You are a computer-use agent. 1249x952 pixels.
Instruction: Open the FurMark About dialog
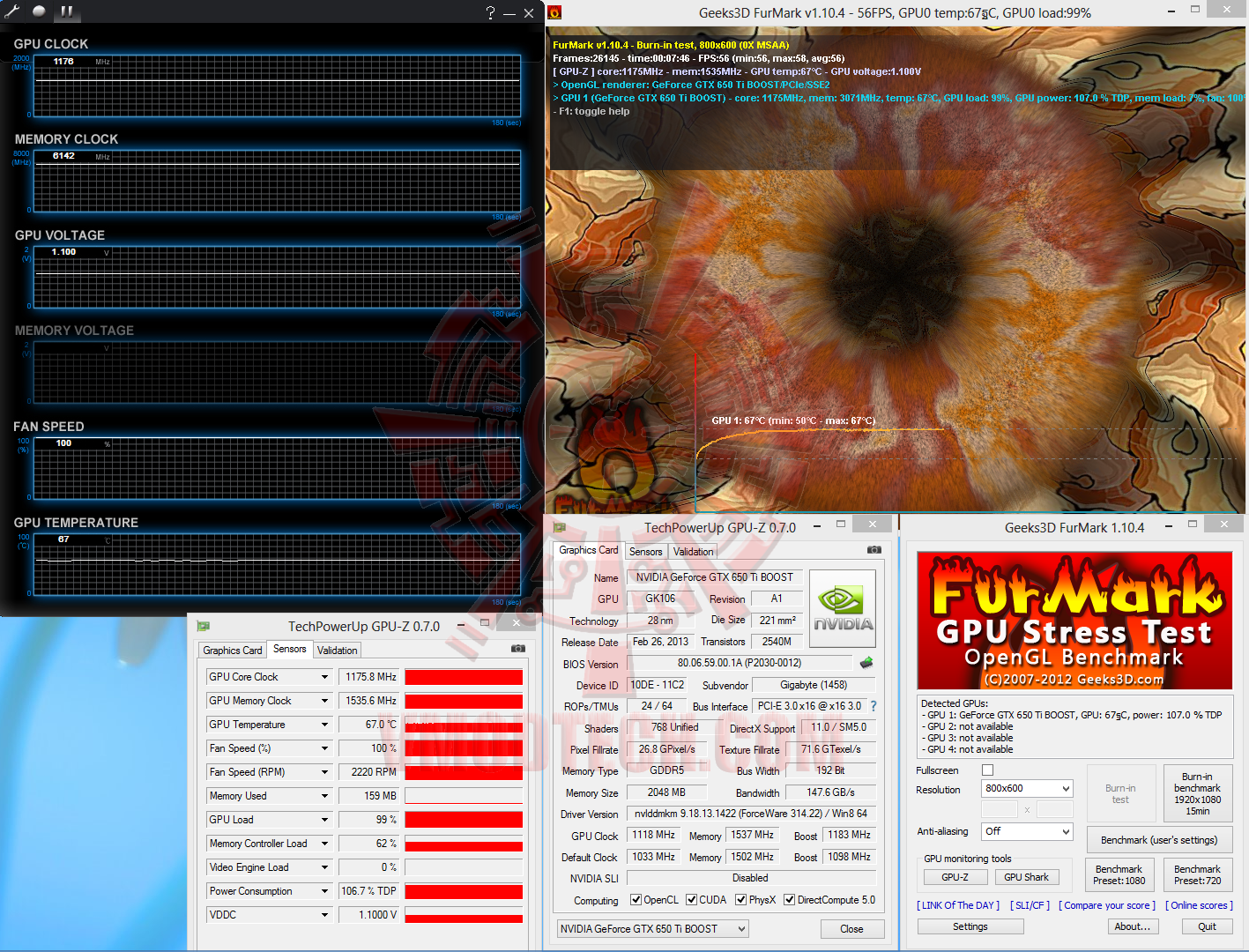(1133, 926)
